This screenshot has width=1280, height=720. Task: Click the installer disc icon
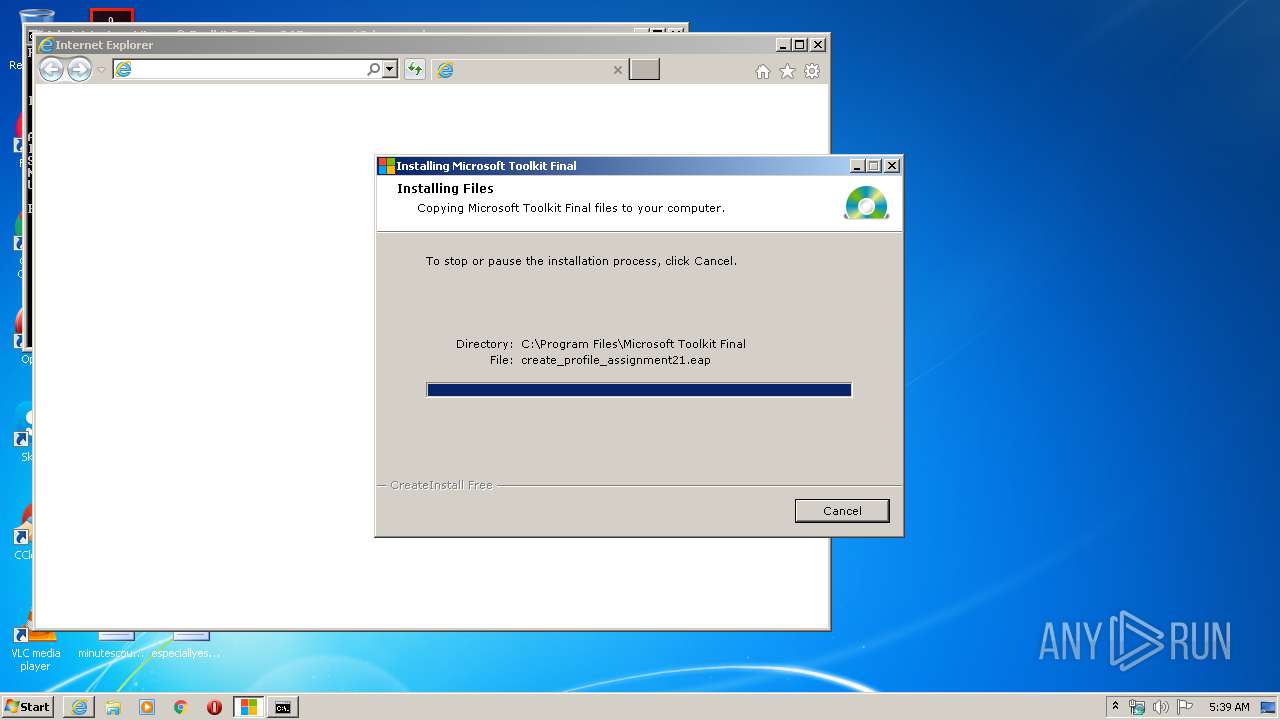point(866,203)
